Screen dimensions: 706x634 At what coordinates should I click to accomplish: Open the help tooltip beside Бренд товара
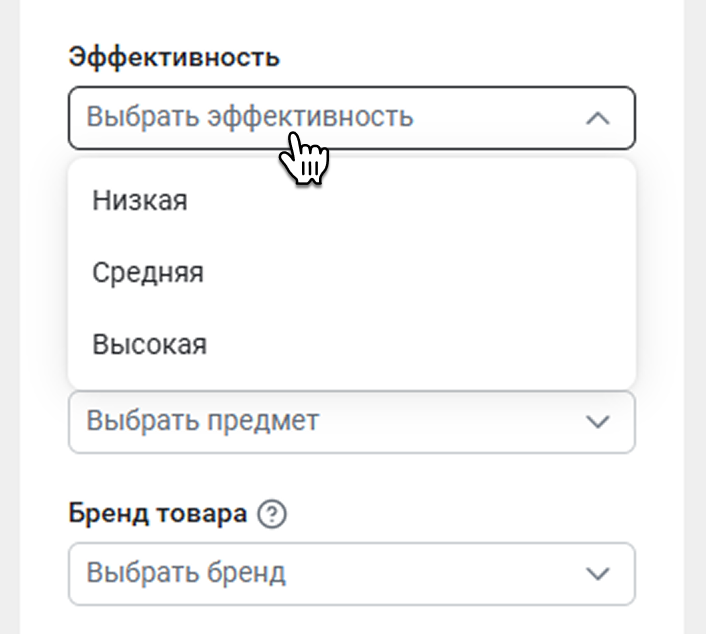tap(272, 514)
